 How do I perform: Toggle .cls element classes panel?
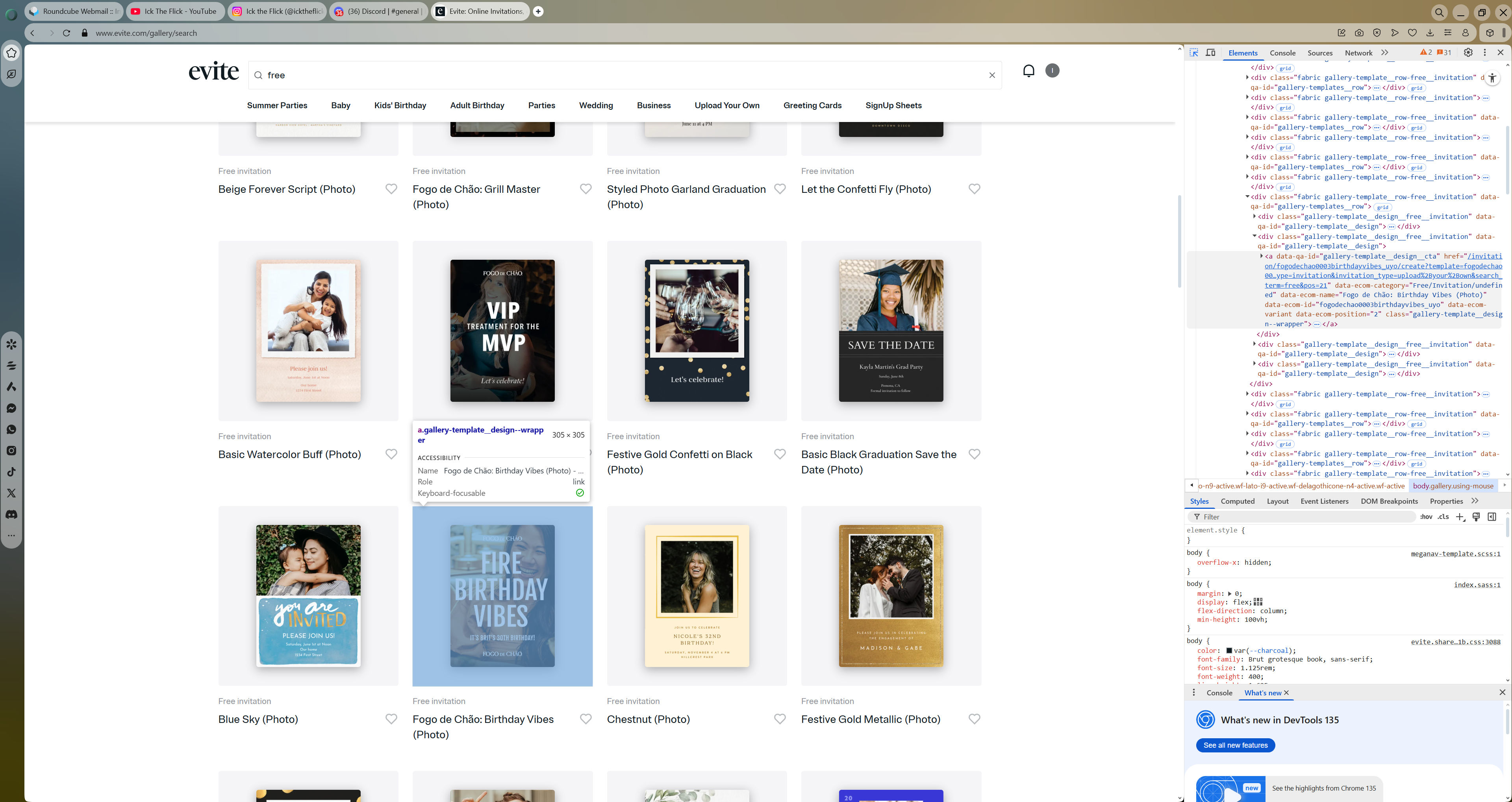click(x=1443, y=517)
